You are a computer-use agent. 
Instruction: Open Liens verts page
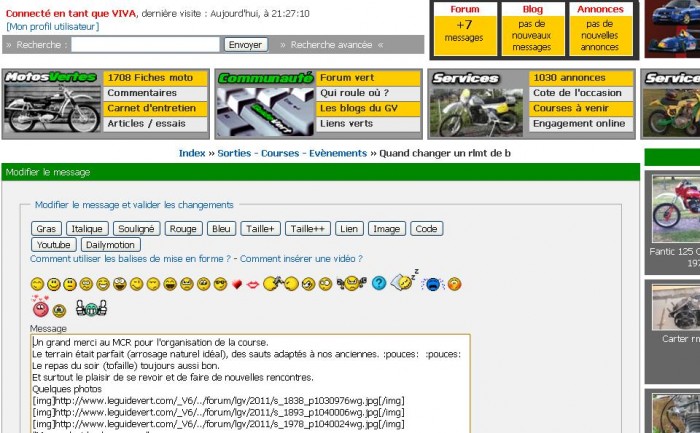coord(368,123)
